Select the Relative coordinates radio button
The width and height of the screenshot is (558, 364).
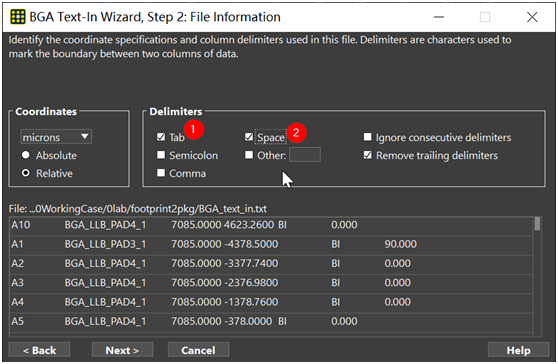[x=26, y=173]
